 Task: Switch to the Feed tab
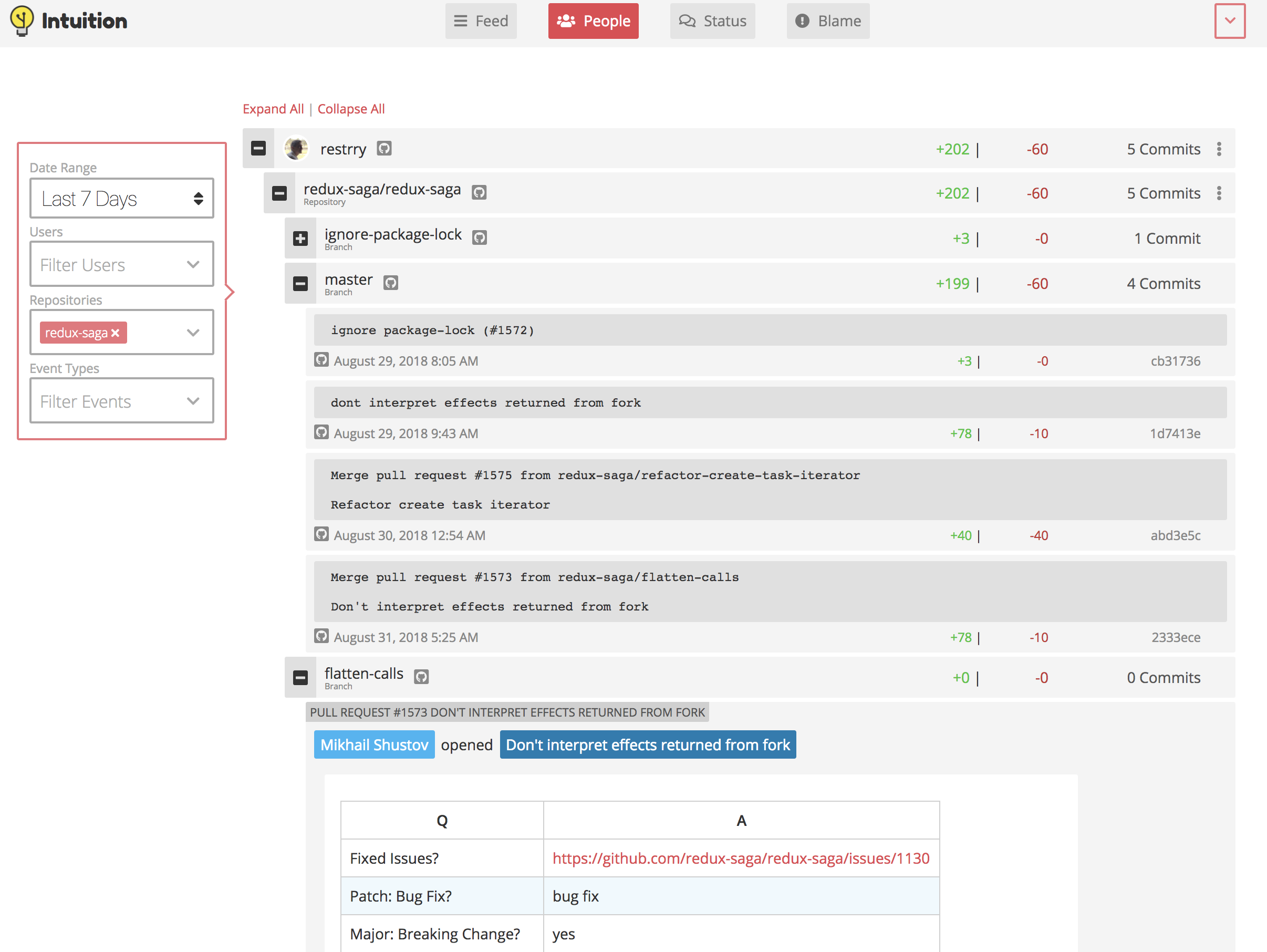click(481, 21)
